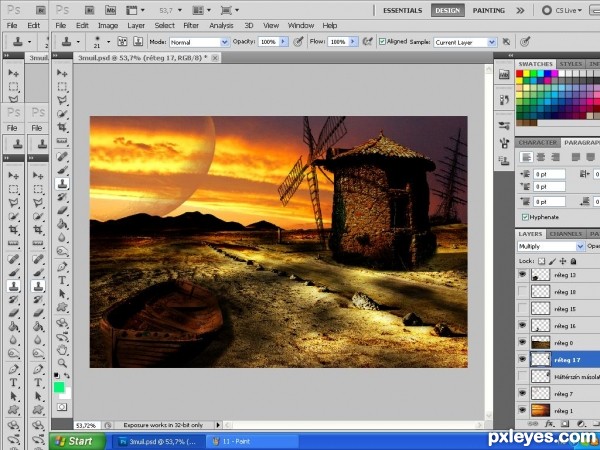
Task: Swap foreground and background colors beside the canvas
Action: pos(67,375)
